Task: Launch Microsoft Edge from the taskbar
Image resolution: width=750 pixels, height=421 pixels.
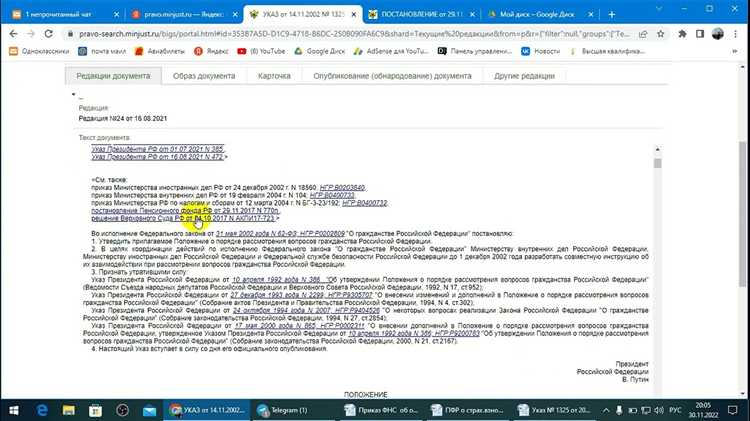Action: (x=42, y=410)
